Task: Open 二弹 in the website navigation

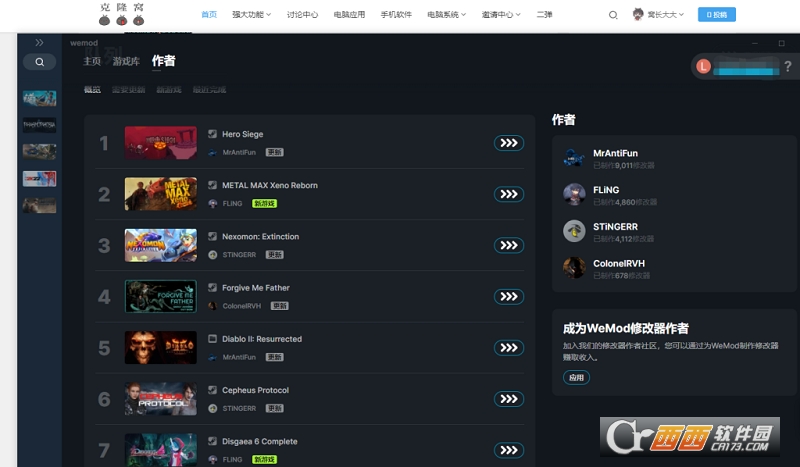Action: (x=544, y=14)
